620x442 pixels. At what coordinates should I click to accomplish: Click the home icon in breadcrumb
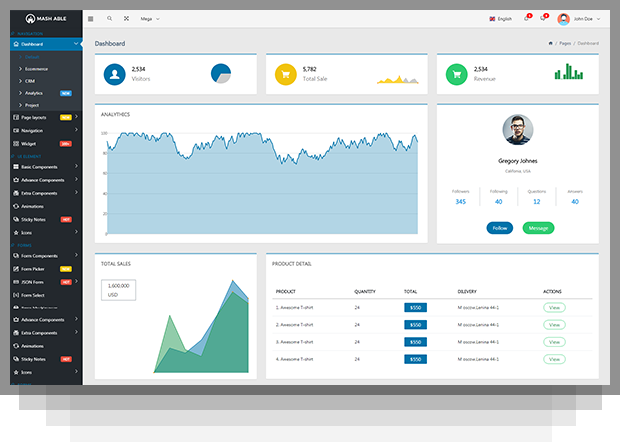(x=550, y=44)
